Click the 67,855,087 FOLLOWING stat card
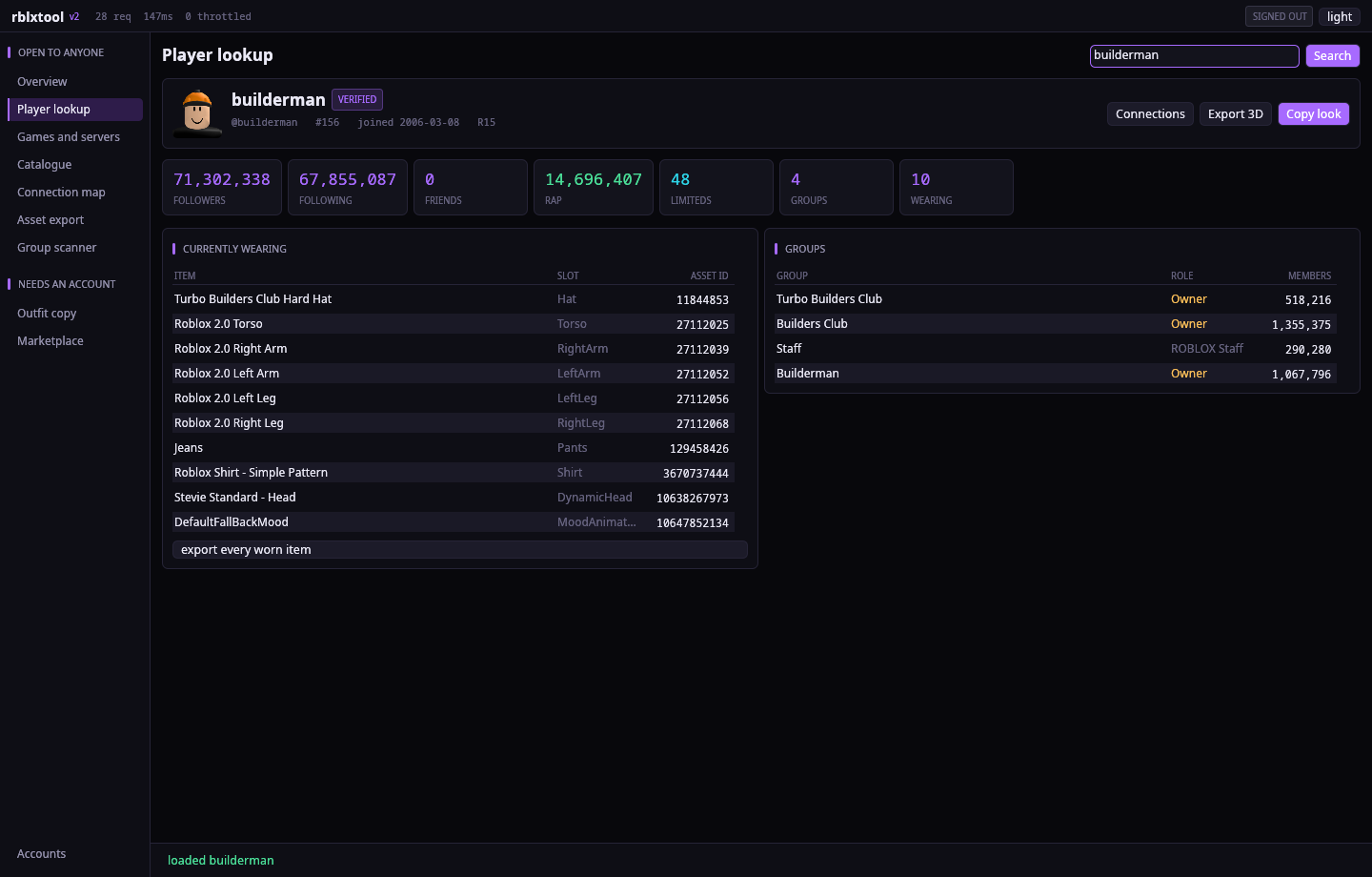 (348, 187)
